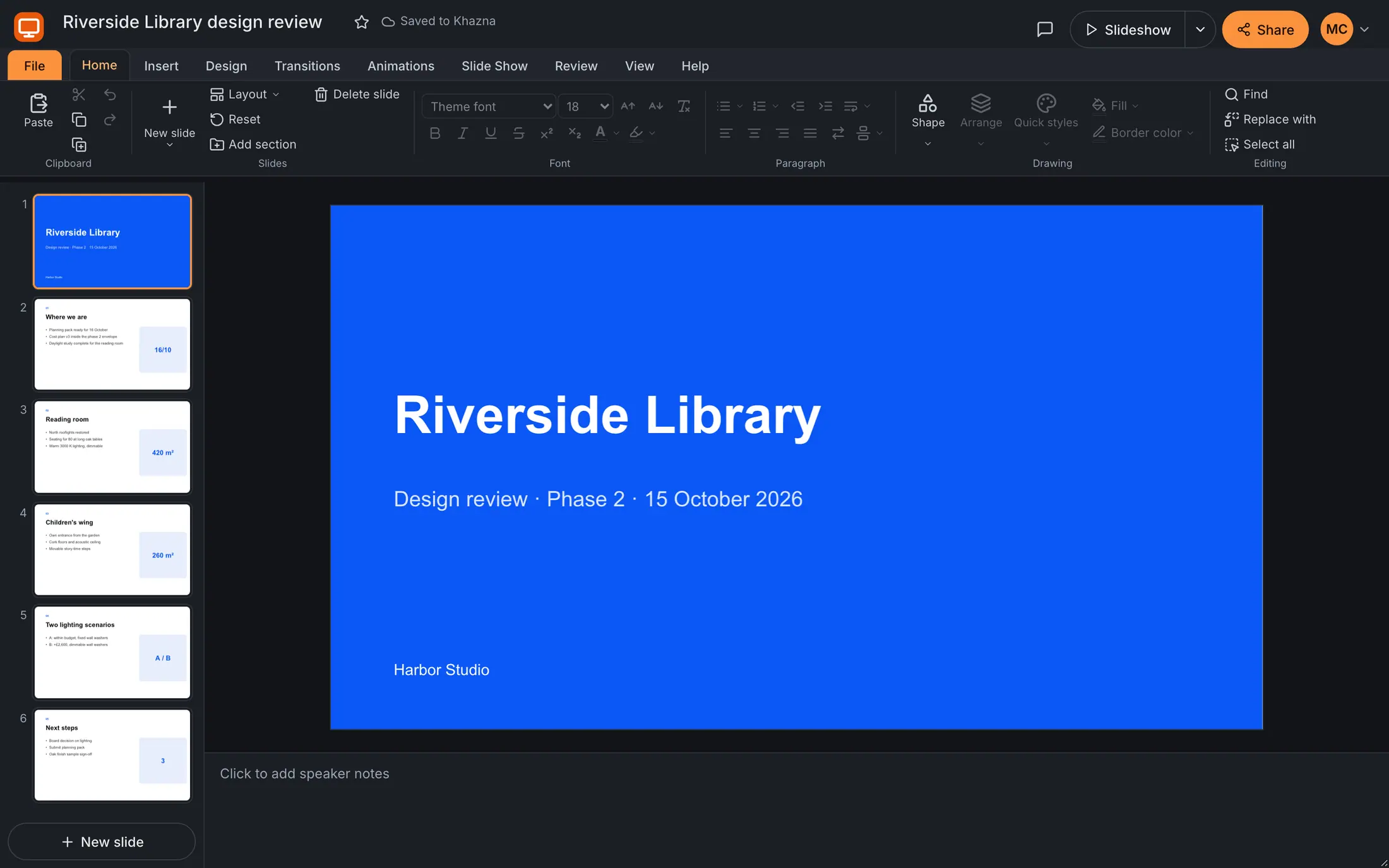
Task: Click the Copy icon in Clipboard
Action: (x=79, y=120)
